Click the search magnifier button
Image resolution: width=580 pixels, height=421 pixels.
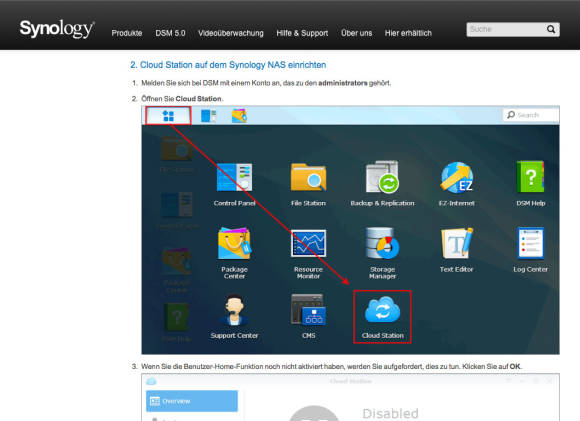pos(551,29)
